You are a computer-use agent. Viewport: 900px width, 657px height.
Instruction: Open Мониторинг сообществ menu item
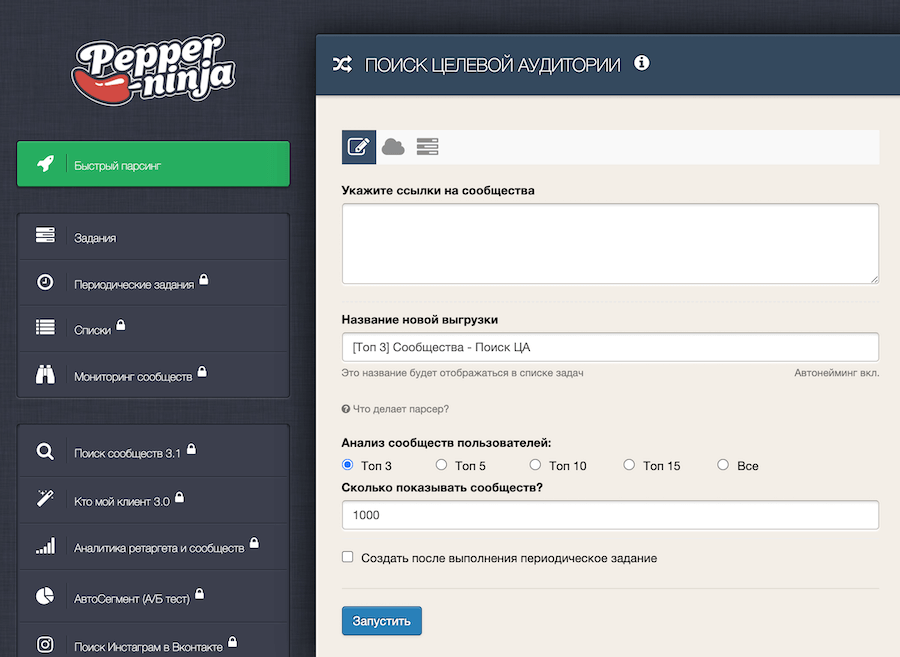click(153, 375)
